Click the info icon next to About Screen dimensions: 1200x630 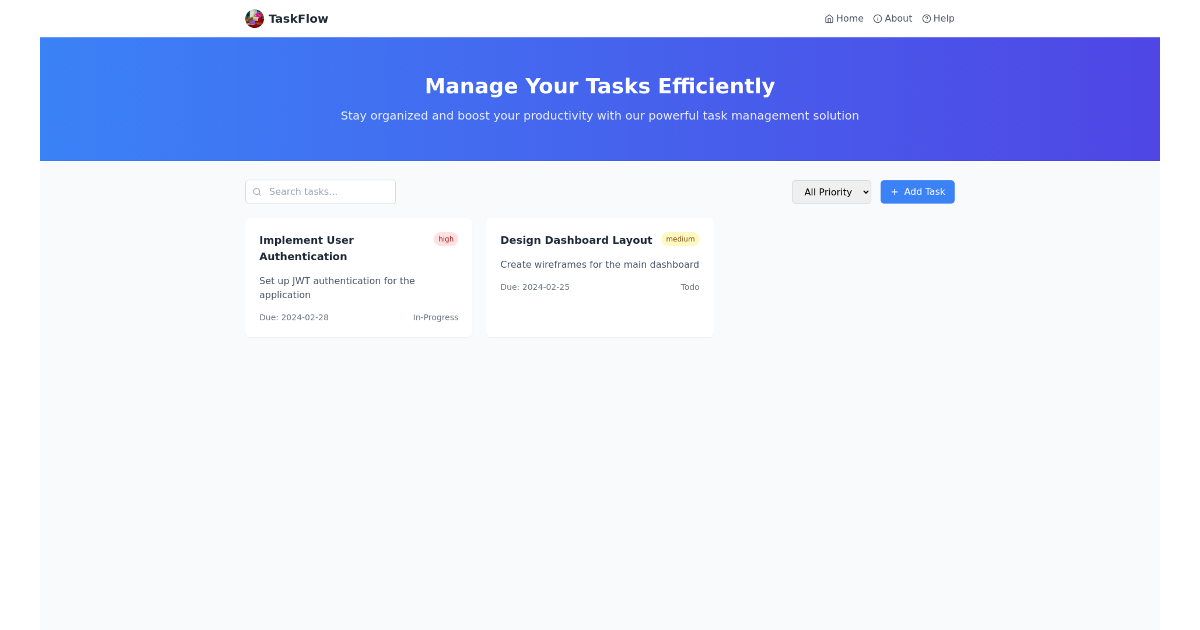click(x=877, y=18)
